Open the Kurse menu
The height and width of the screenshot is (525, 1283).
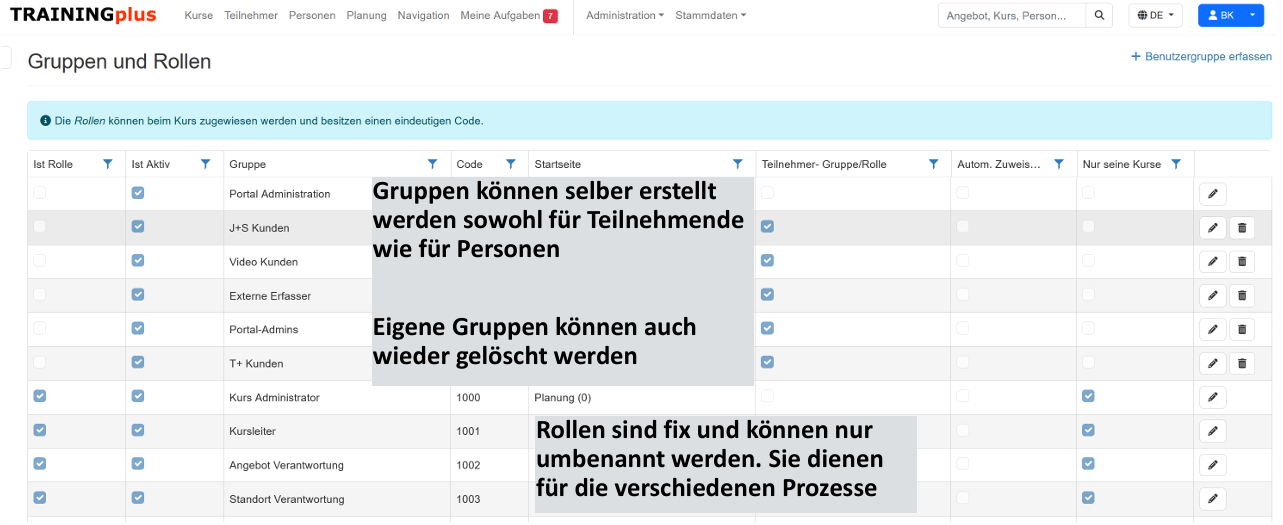tap(199, 16)
